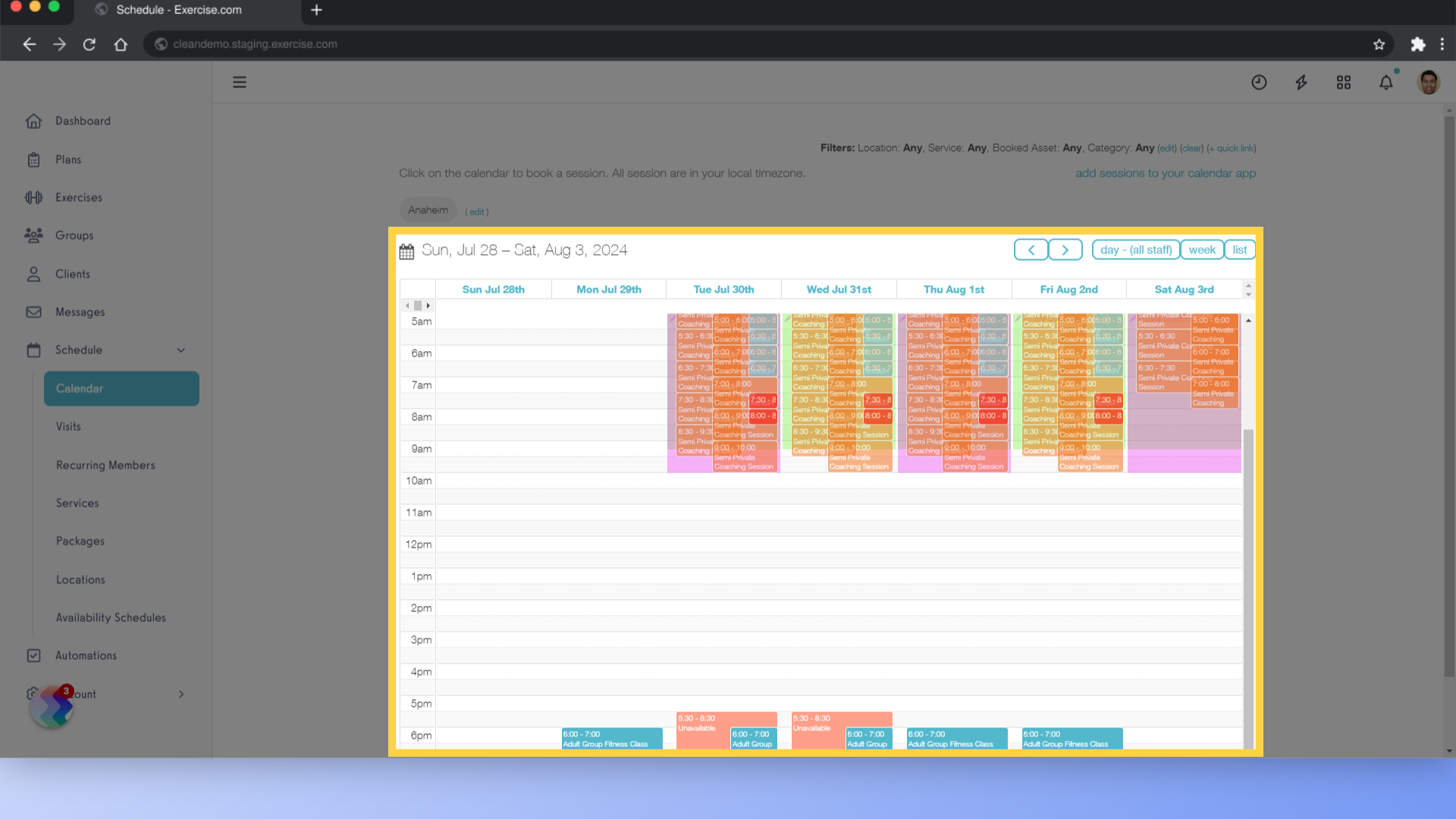Navigate to Messages inbox
The width and height of the screenshot is (1456, 819).
coord(80,312)
